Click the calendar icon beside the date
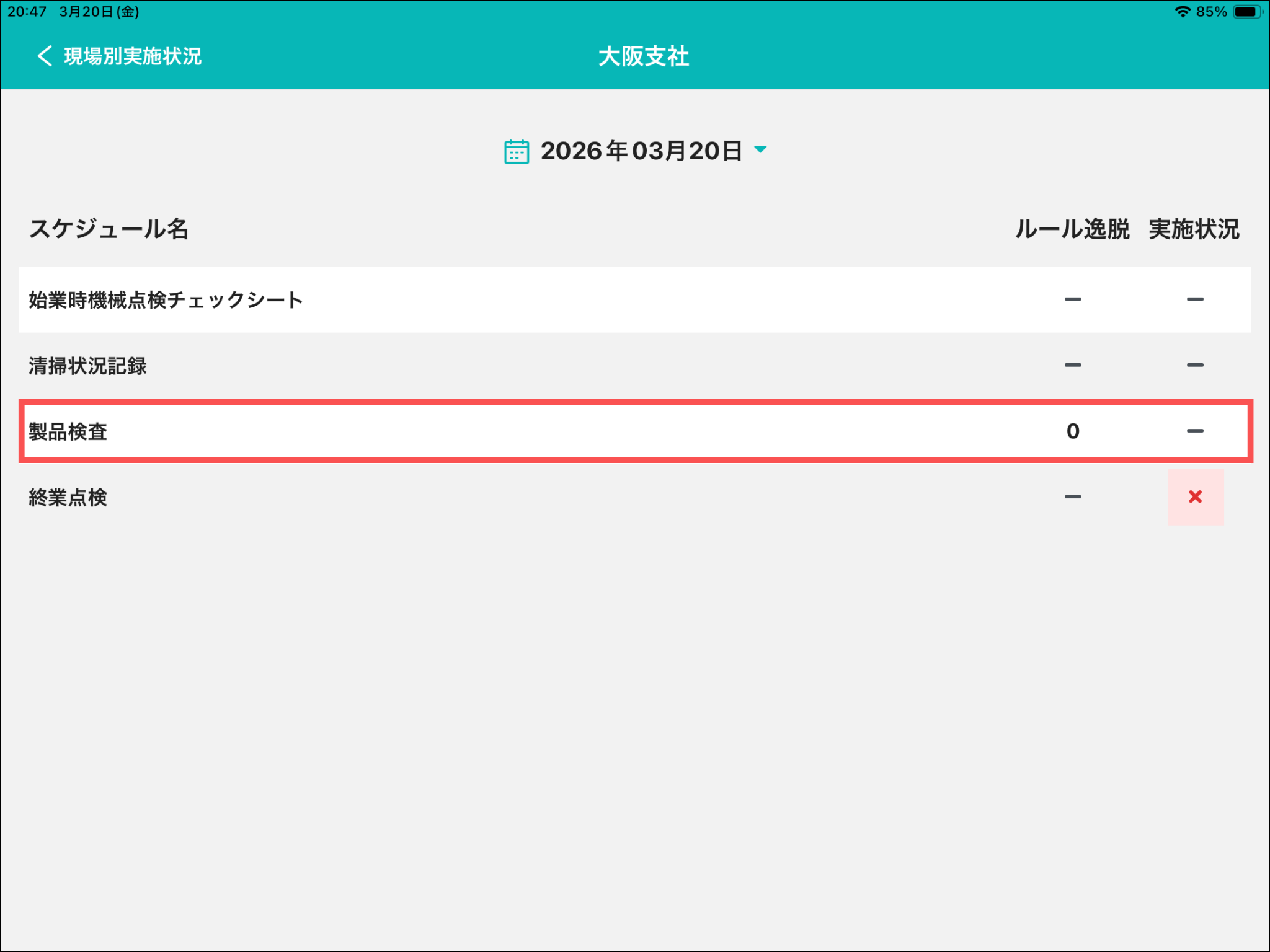 516,151
